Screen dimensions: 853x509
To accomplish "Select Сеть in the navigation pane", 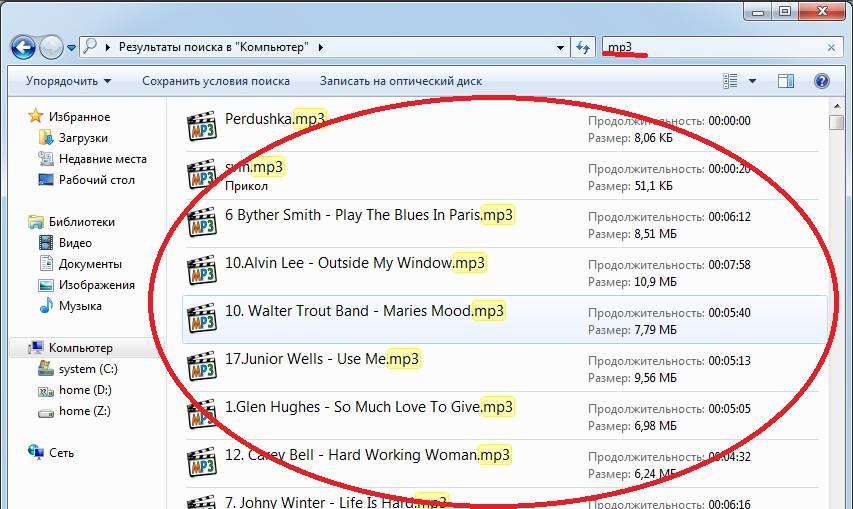I will point(61,453).
